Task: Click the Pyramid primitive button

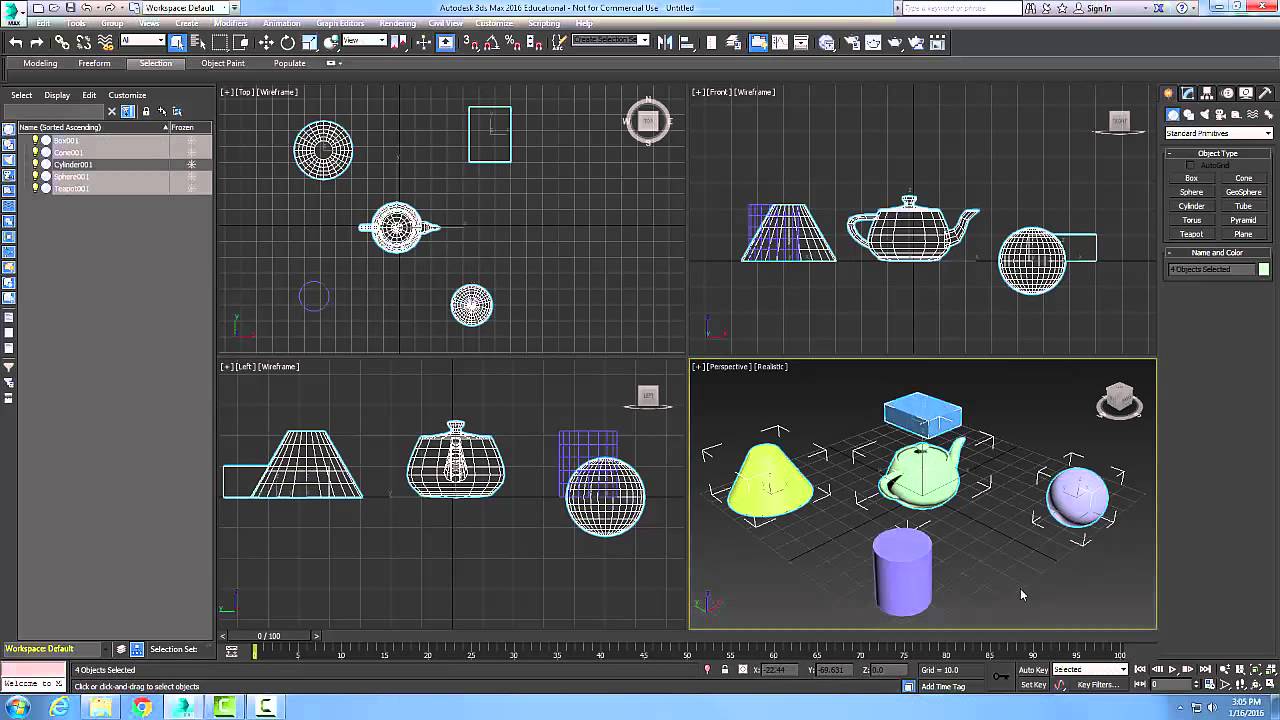Action: point(1243,220)
